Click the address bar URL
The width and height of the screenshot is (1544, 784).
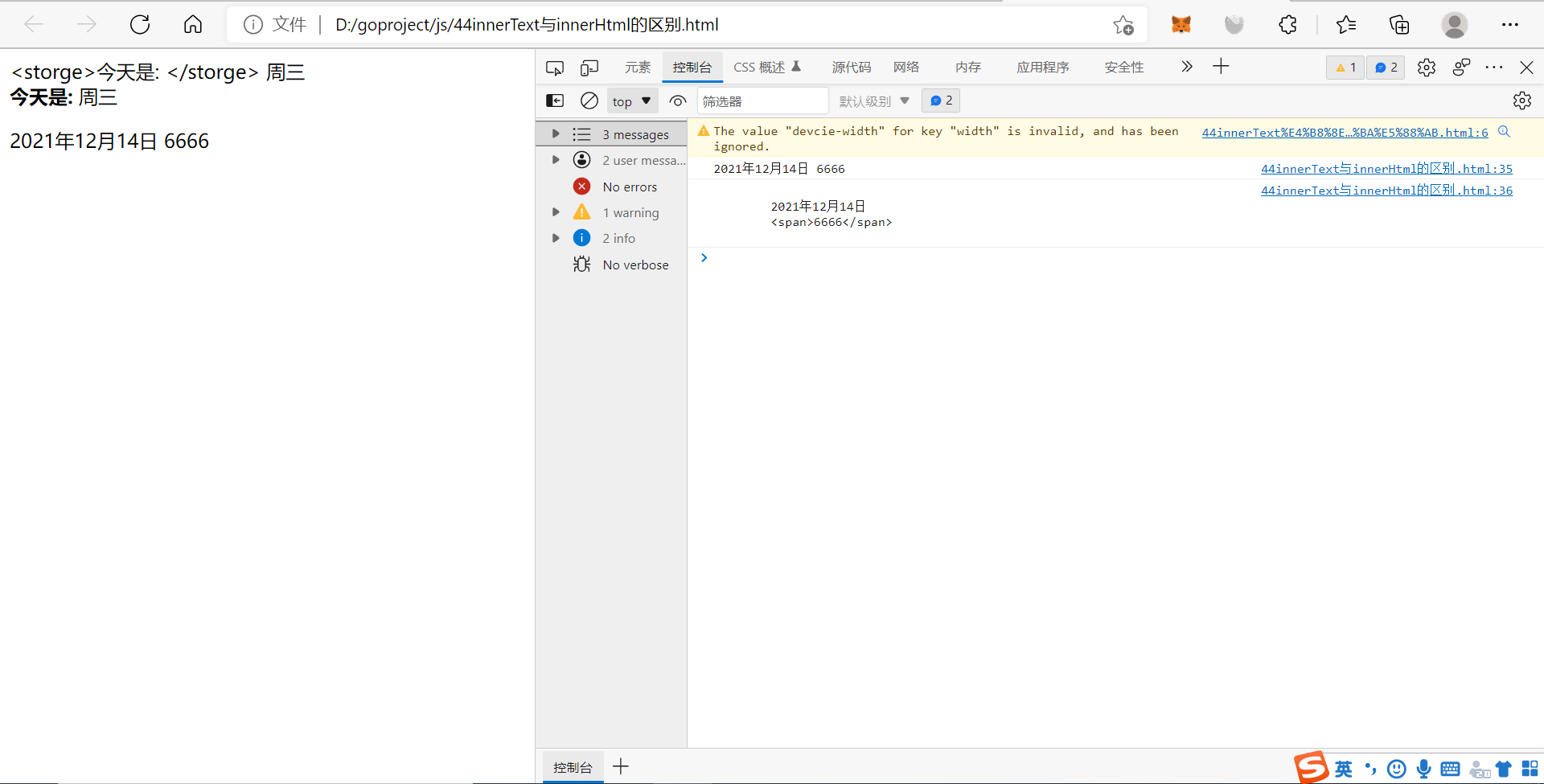527,25
